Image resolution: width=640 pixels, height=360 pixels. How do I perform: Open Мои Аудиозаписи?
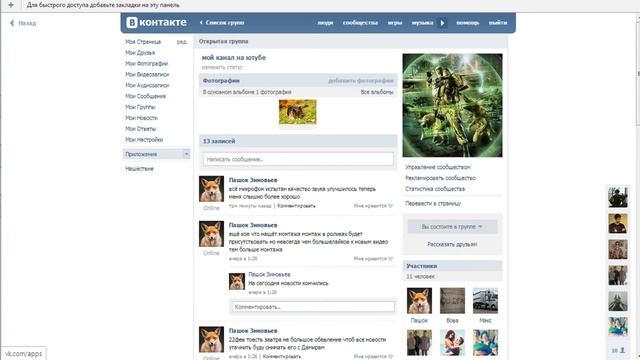[x=147, y=85]
